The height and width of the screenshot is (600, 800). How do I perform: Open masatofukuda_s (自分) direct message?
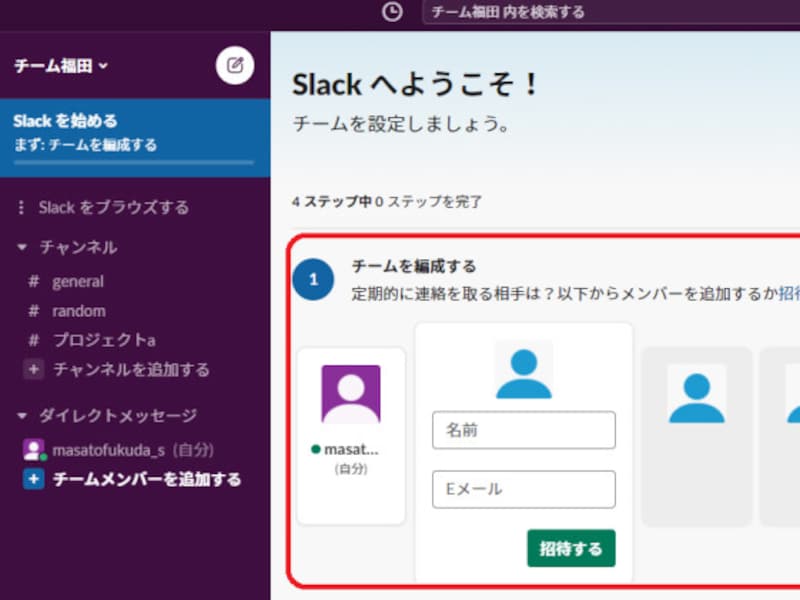pos(133,450)
